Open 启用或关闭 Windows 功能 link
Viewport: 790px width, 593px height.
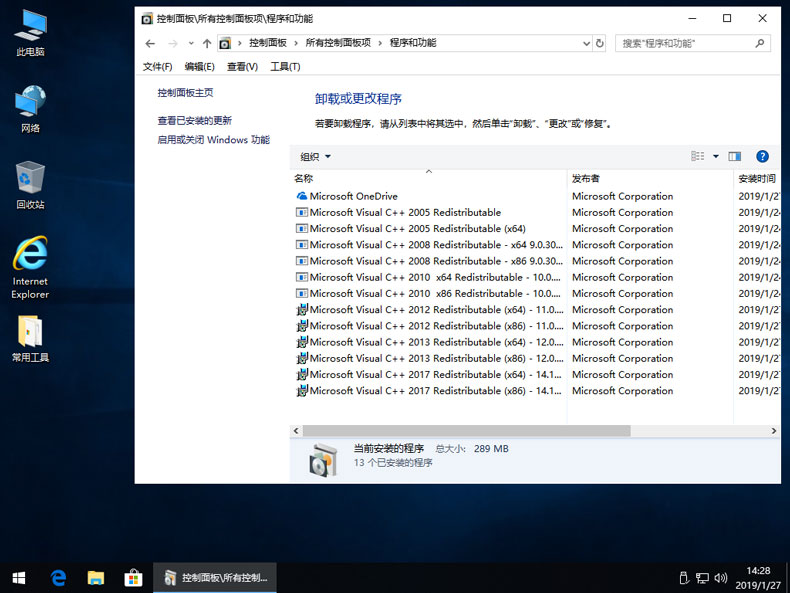214,140
